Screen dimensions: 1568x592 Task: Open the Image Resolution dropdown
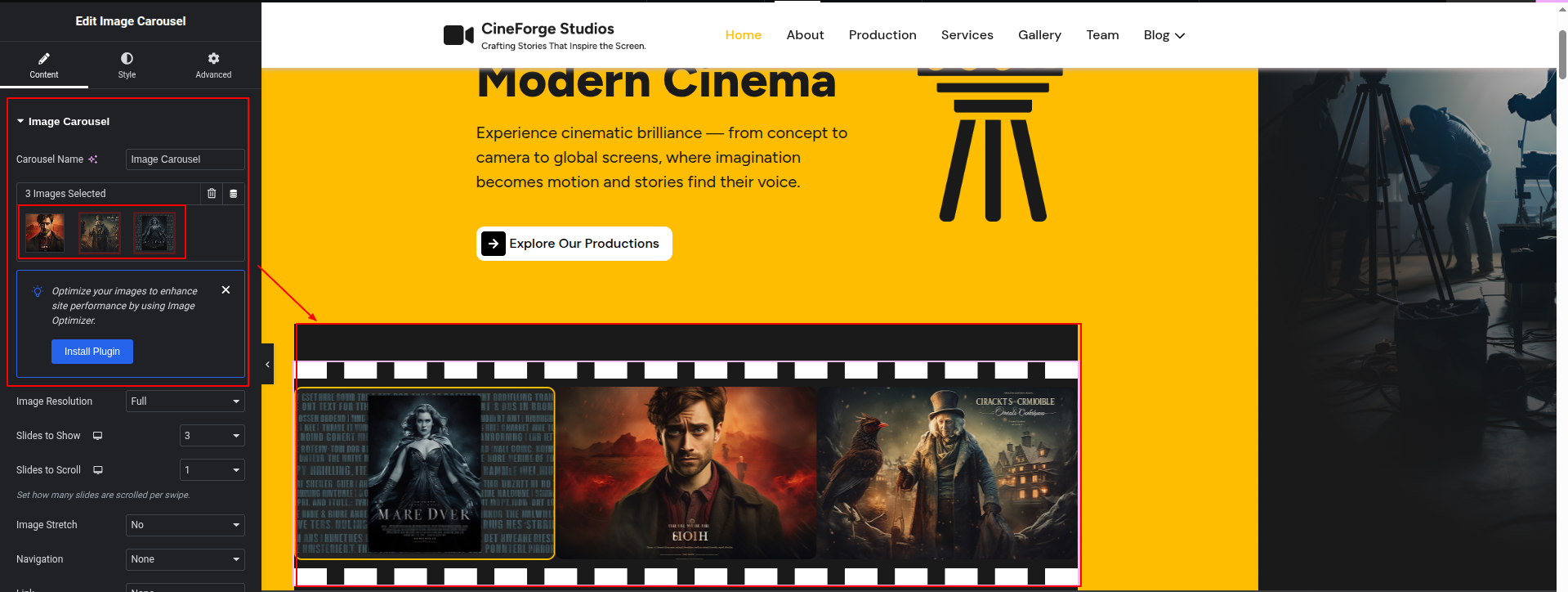pos(185,401)
